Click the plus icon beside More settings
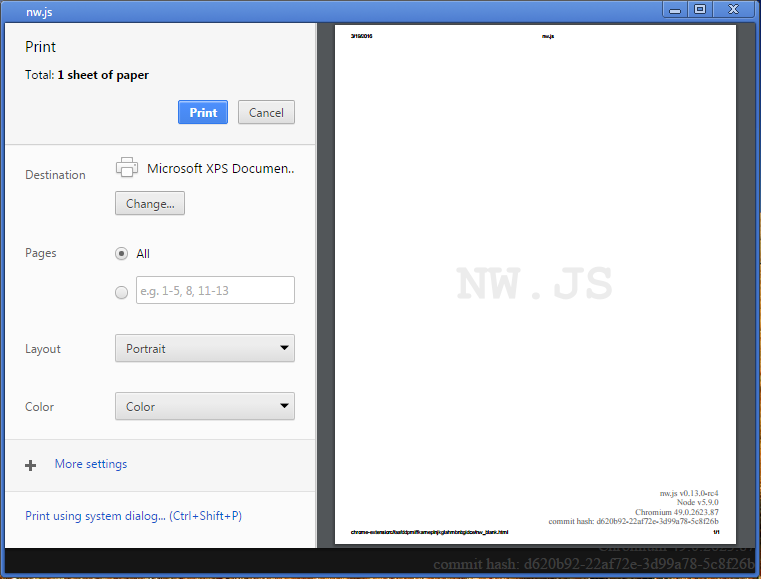The width and height of the screenshot is (761, 579). coord(31,465)
